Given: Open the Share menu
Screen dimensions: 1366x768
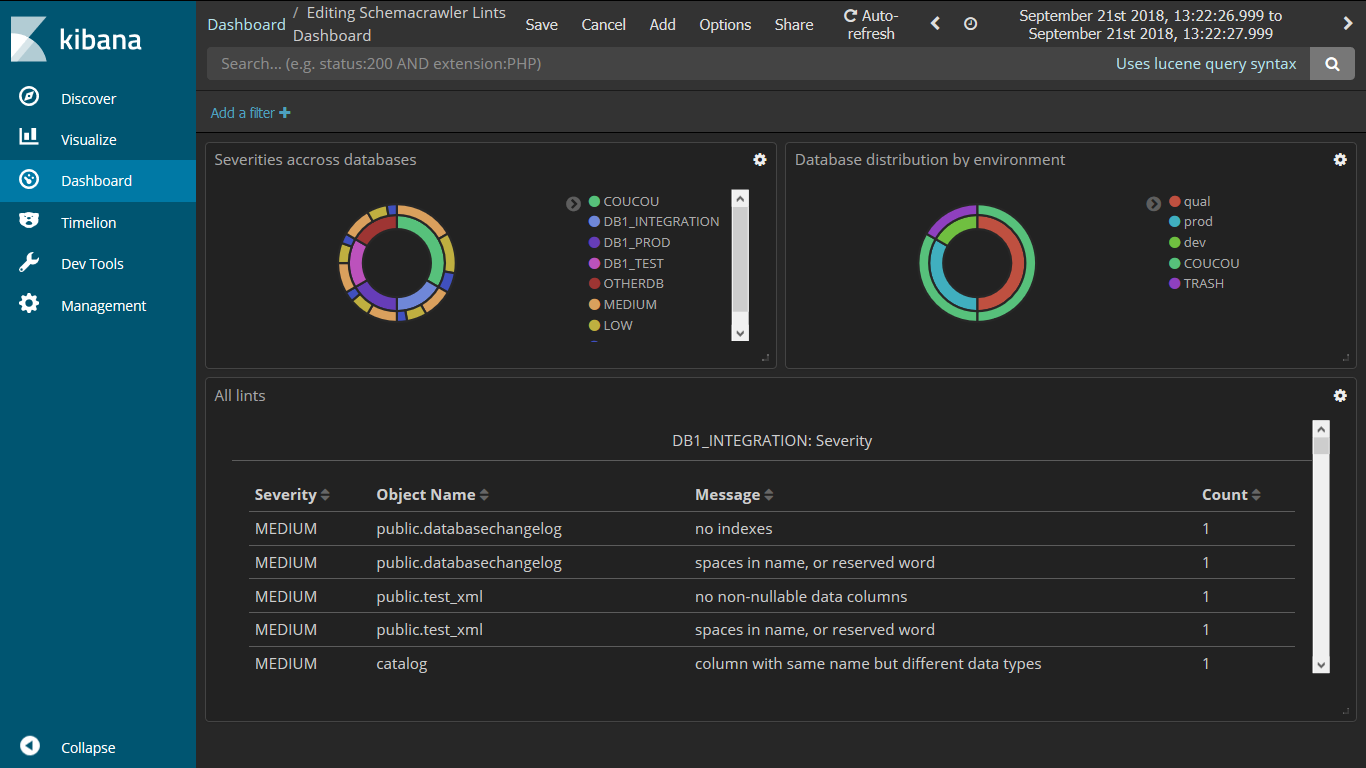Looking at the screenshot, I should [794, 24].
